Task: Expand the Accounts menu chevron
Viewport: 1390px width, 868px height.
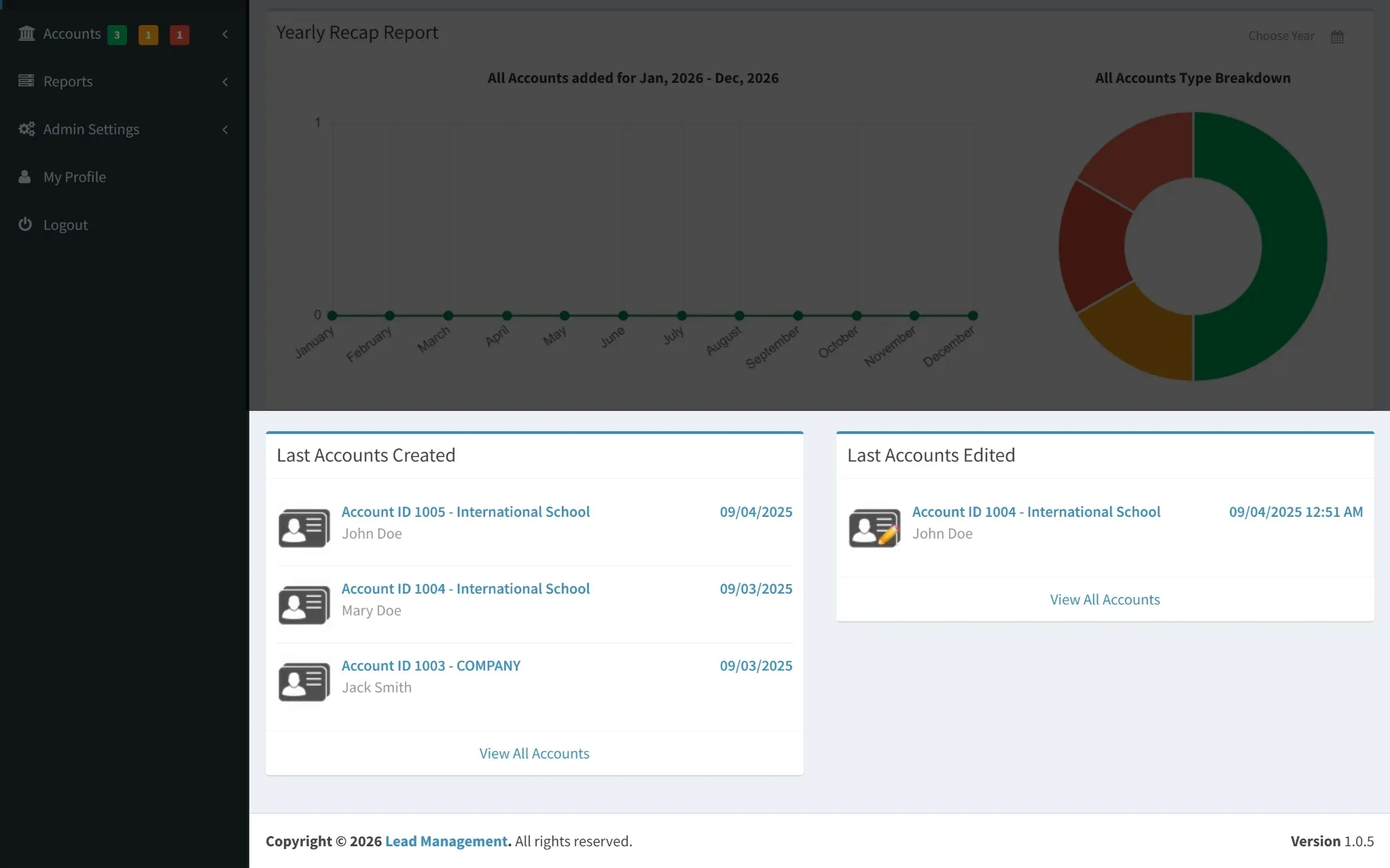Action: click(225, 34)
